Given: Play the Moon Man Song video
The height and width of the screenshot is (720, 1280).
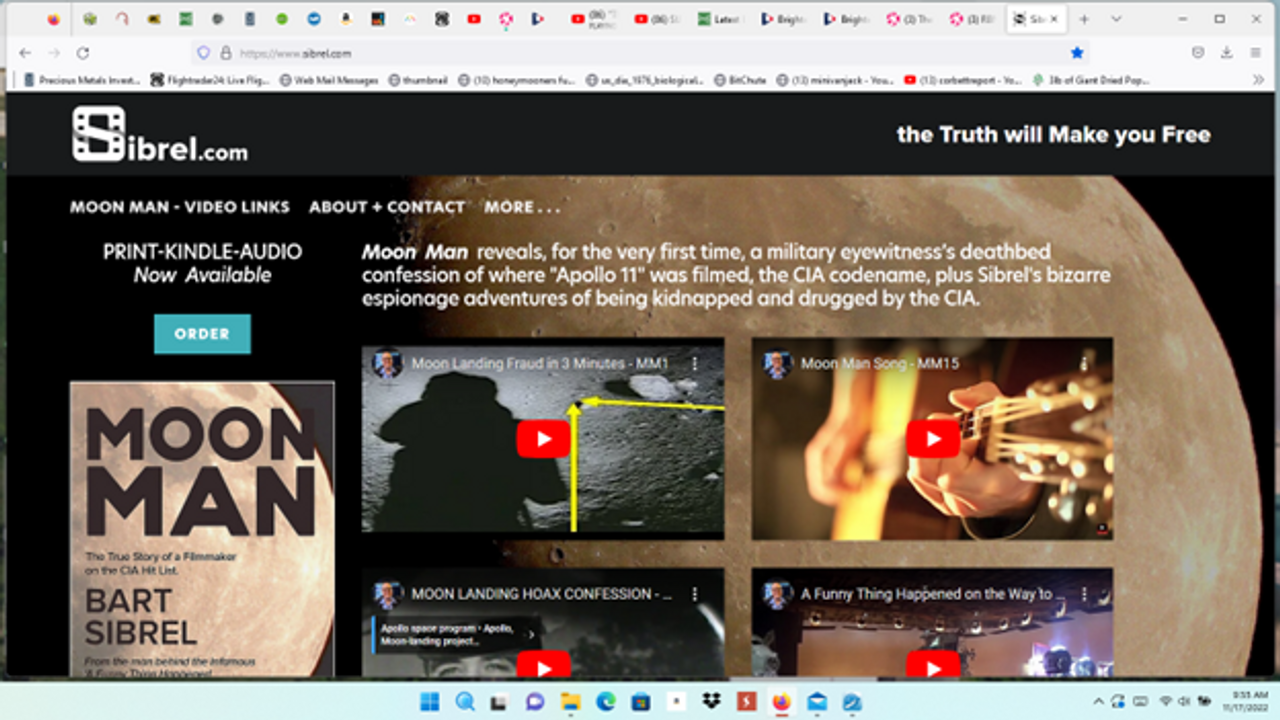Looking at the screenshot, I should (932, 439).
